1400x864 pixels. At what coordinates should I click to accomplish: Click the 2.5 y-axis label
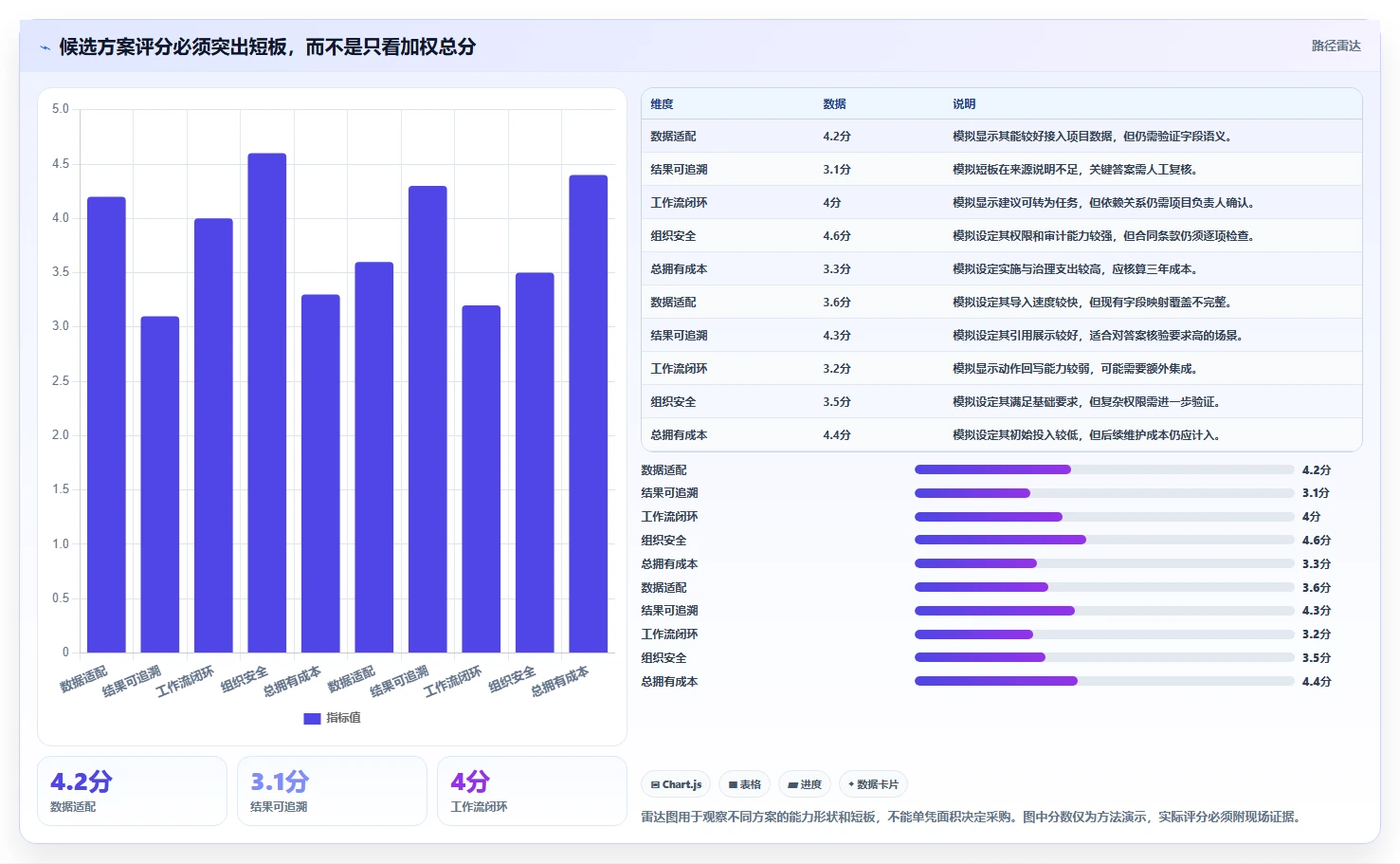61,381
